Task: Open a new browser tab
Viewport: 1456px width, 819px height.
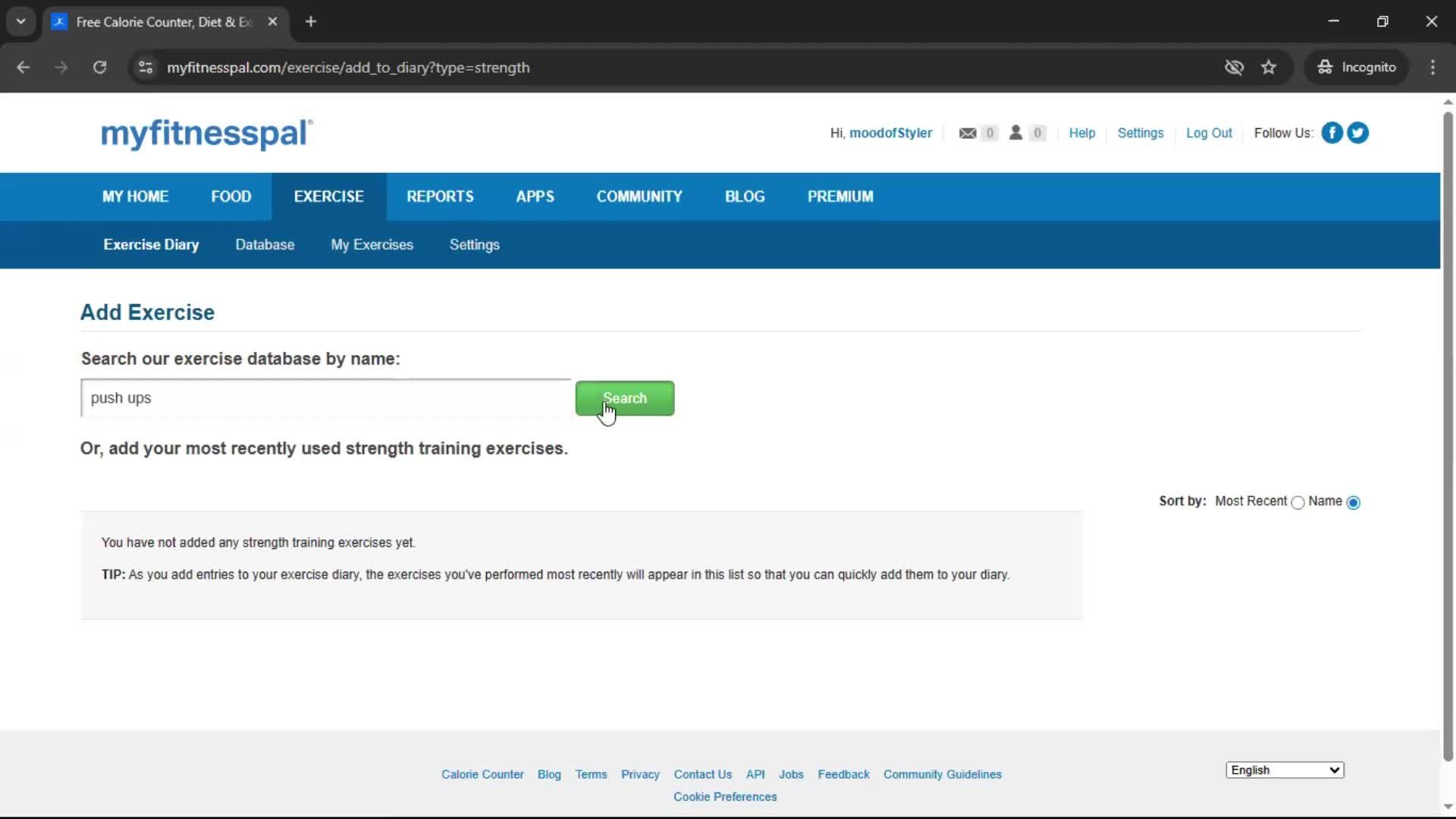Action: pyautogui.click(x=311, y=22)
